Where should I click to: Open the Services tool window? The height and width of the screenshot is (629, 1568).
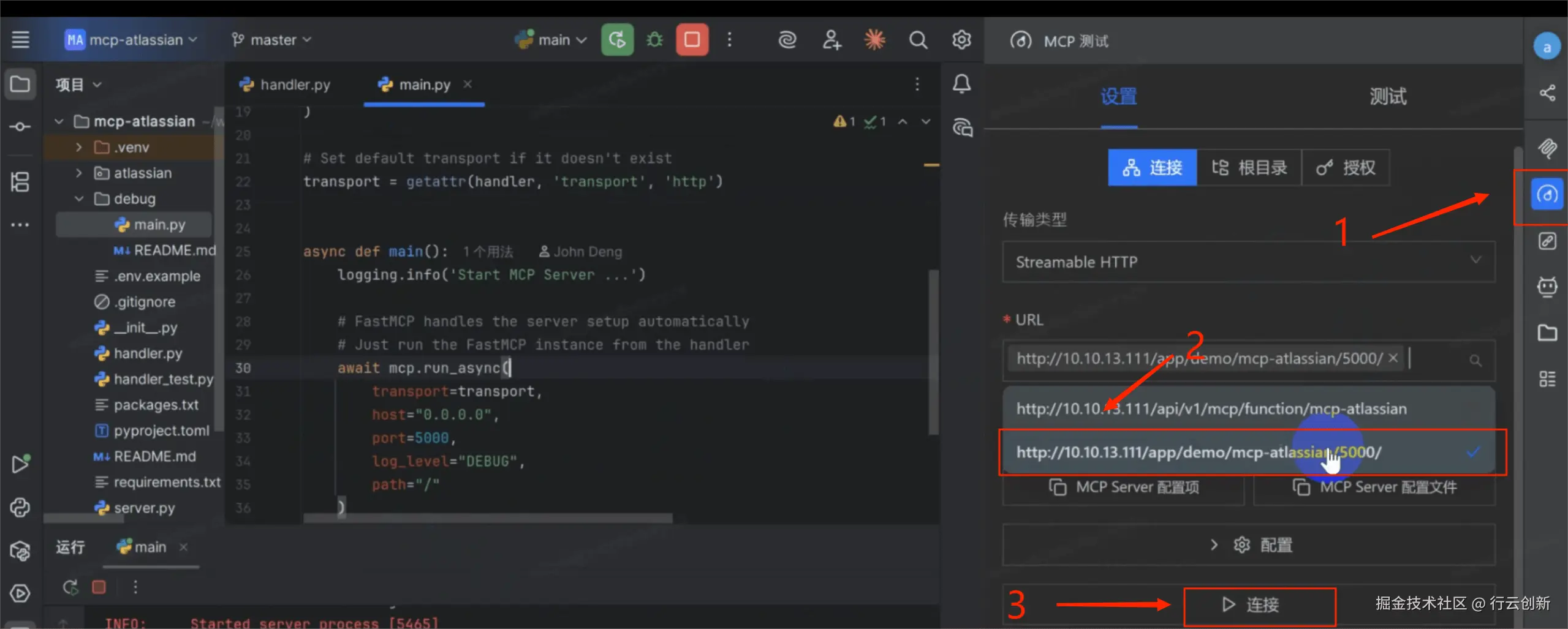coord(20,593)
